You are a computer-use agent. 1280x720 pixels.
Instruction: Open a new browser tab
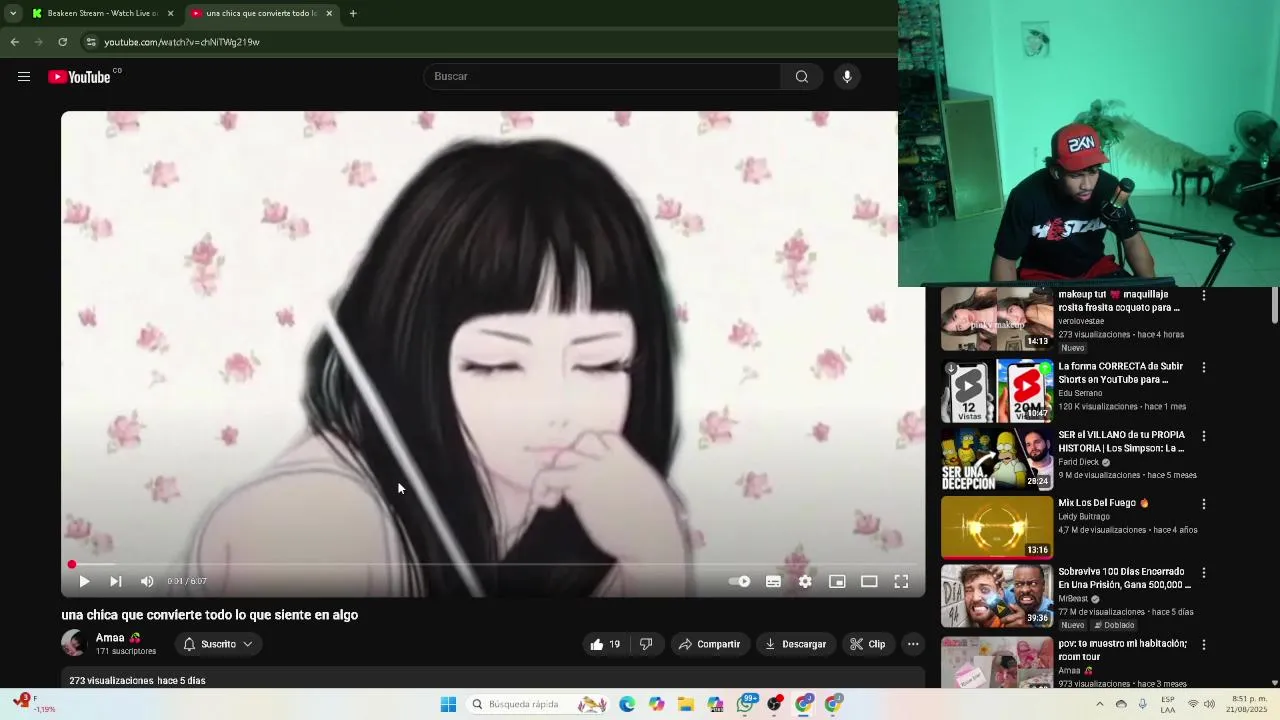pyautogui.click(x=353, y=13)
